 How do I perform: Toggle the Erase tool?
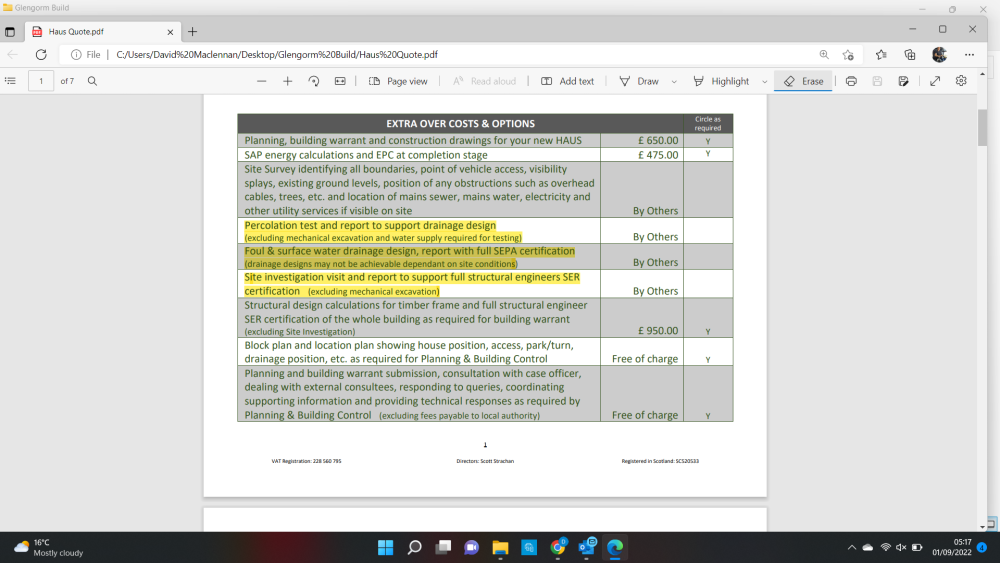click(x=803, y=81)
